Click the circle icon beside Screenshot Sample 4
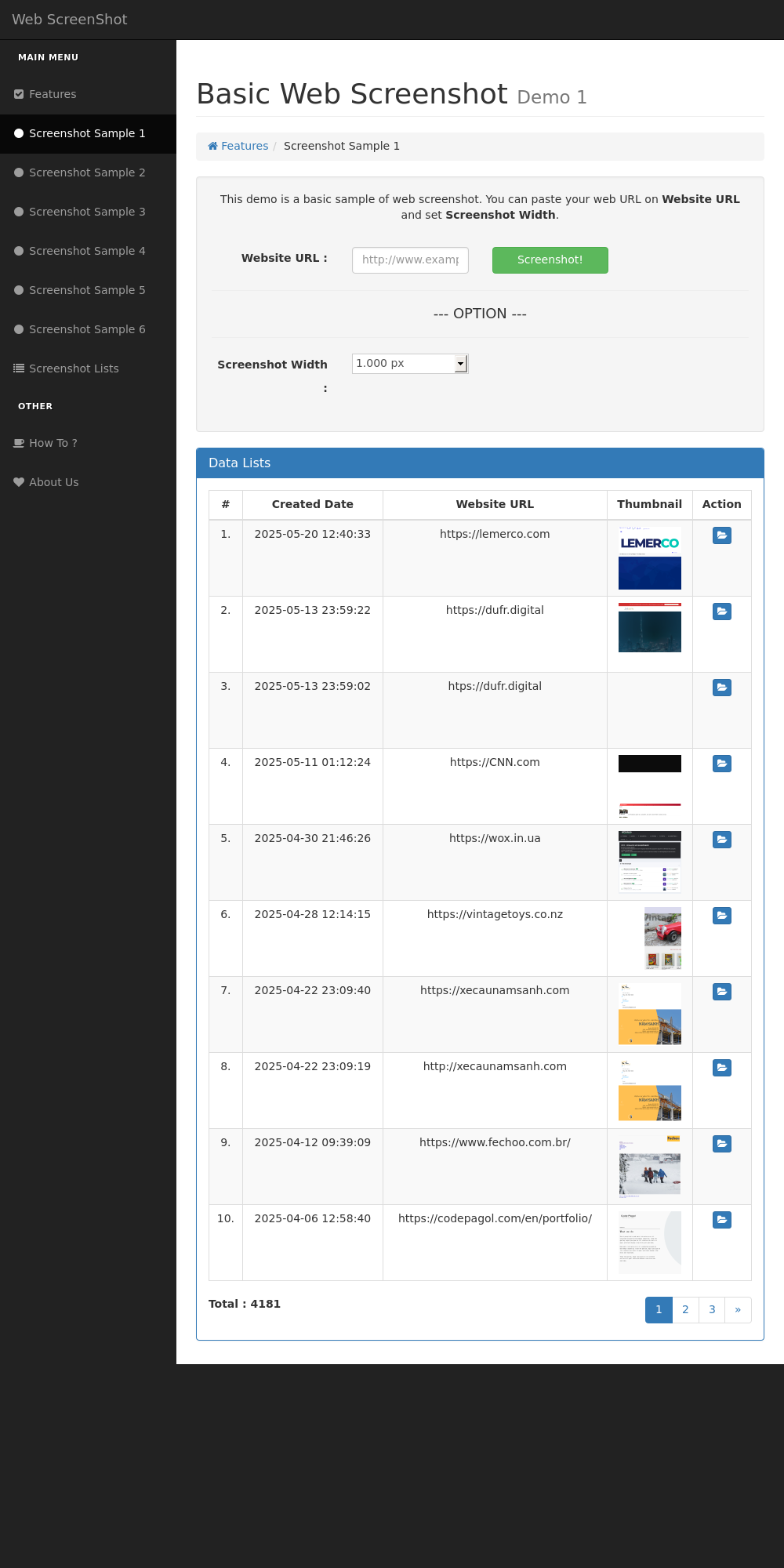The image size is (784, 1568). click(19, 251)
